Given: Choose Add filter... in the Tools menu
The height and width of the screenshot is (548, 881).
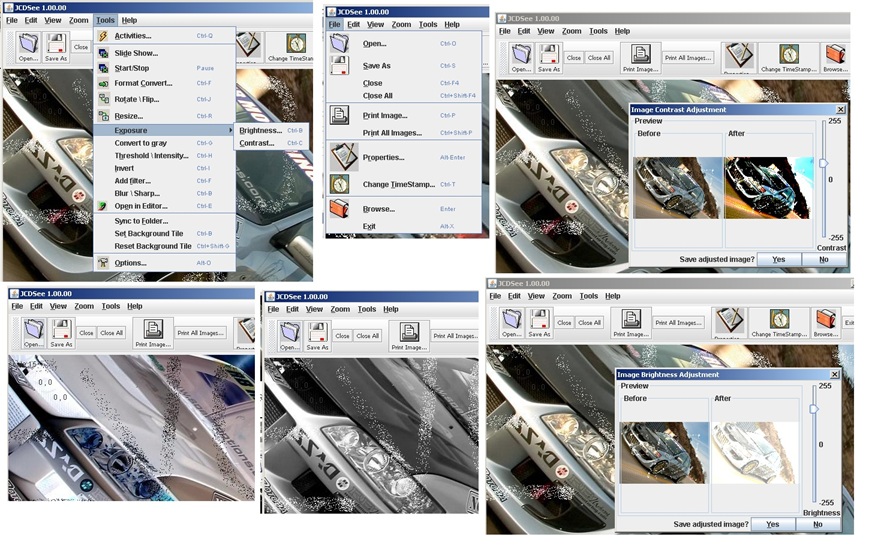Looking at the screenshot, I should [164, 181].
